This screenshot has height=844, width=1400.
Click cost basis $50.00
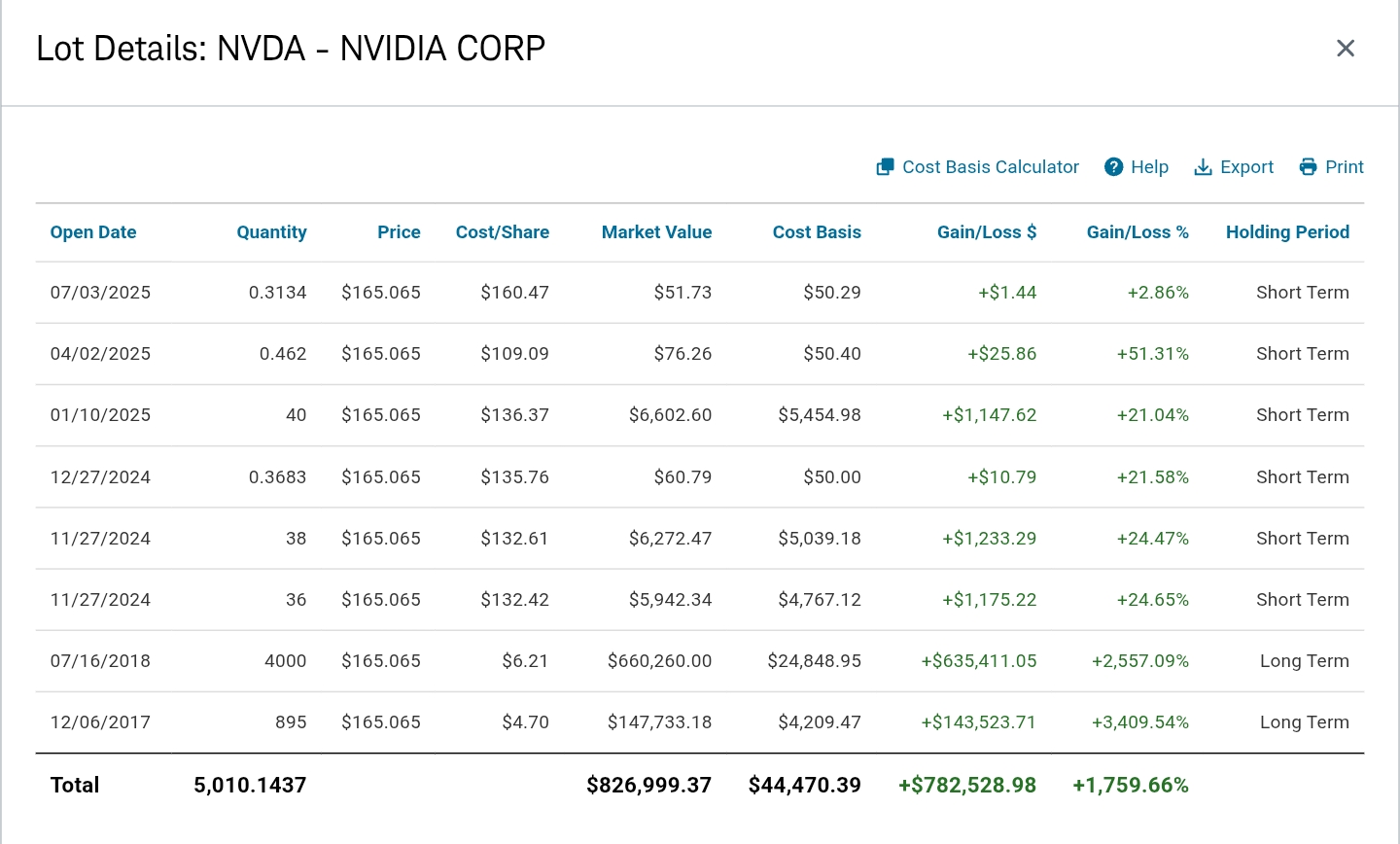pos(832,477)
